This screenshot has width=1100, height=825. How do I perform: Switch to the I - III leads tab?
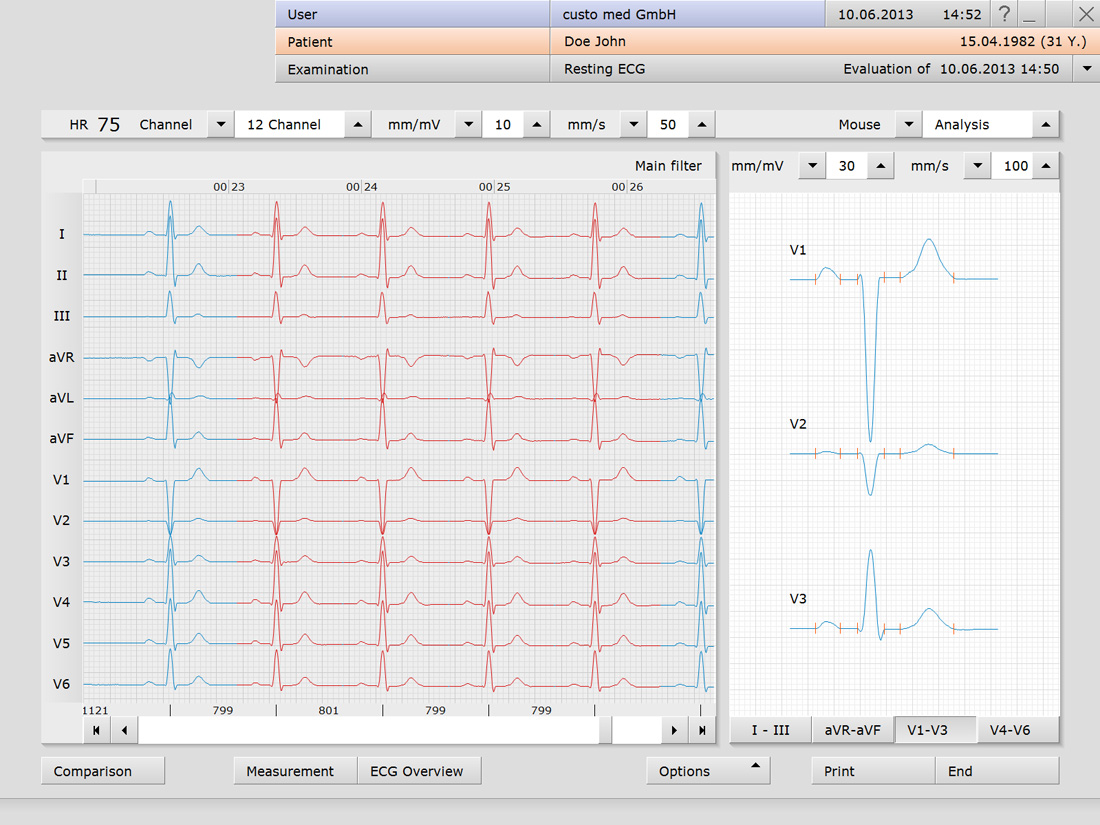tap(770, 731)
